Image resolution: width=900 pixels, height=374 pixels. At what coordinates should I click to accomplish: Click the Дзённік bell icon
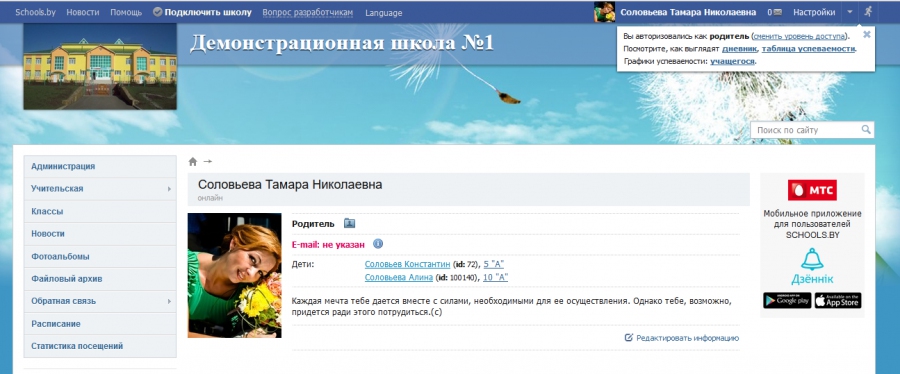812,259
